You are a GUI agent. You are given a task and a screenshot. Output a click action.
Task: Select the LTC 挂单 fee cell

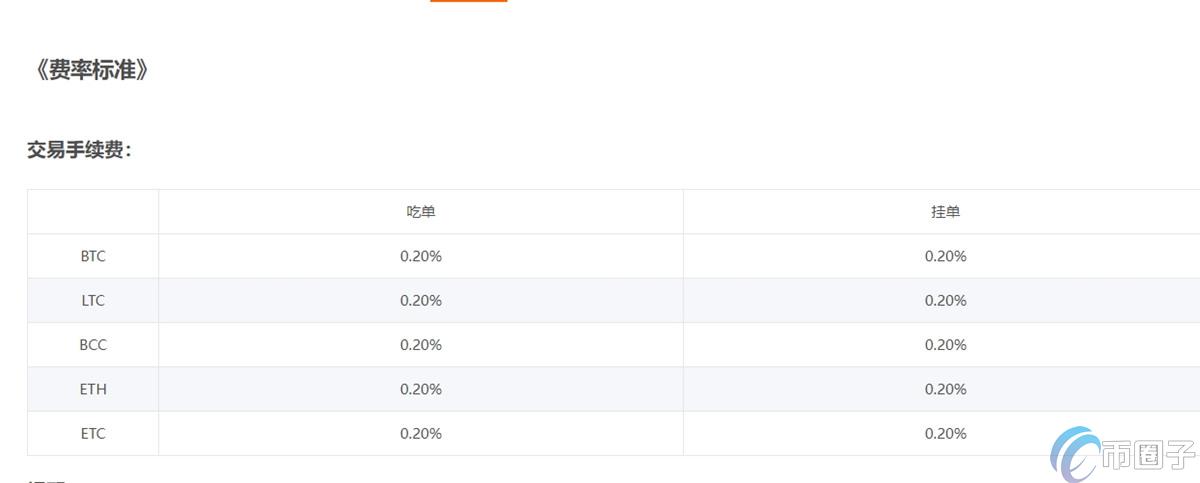pos(945,300)
